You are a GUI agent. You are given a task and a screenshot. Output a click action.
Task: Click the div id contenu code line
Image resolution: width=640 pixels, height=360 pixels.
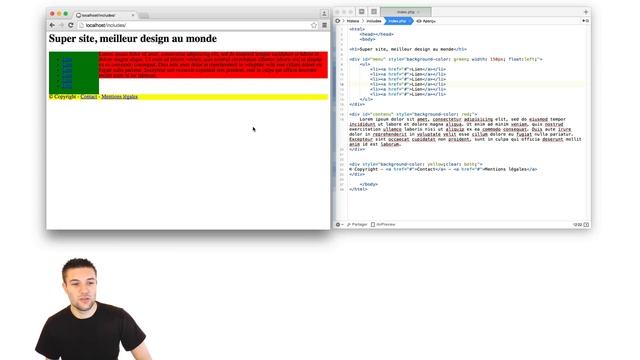(413, 114)
